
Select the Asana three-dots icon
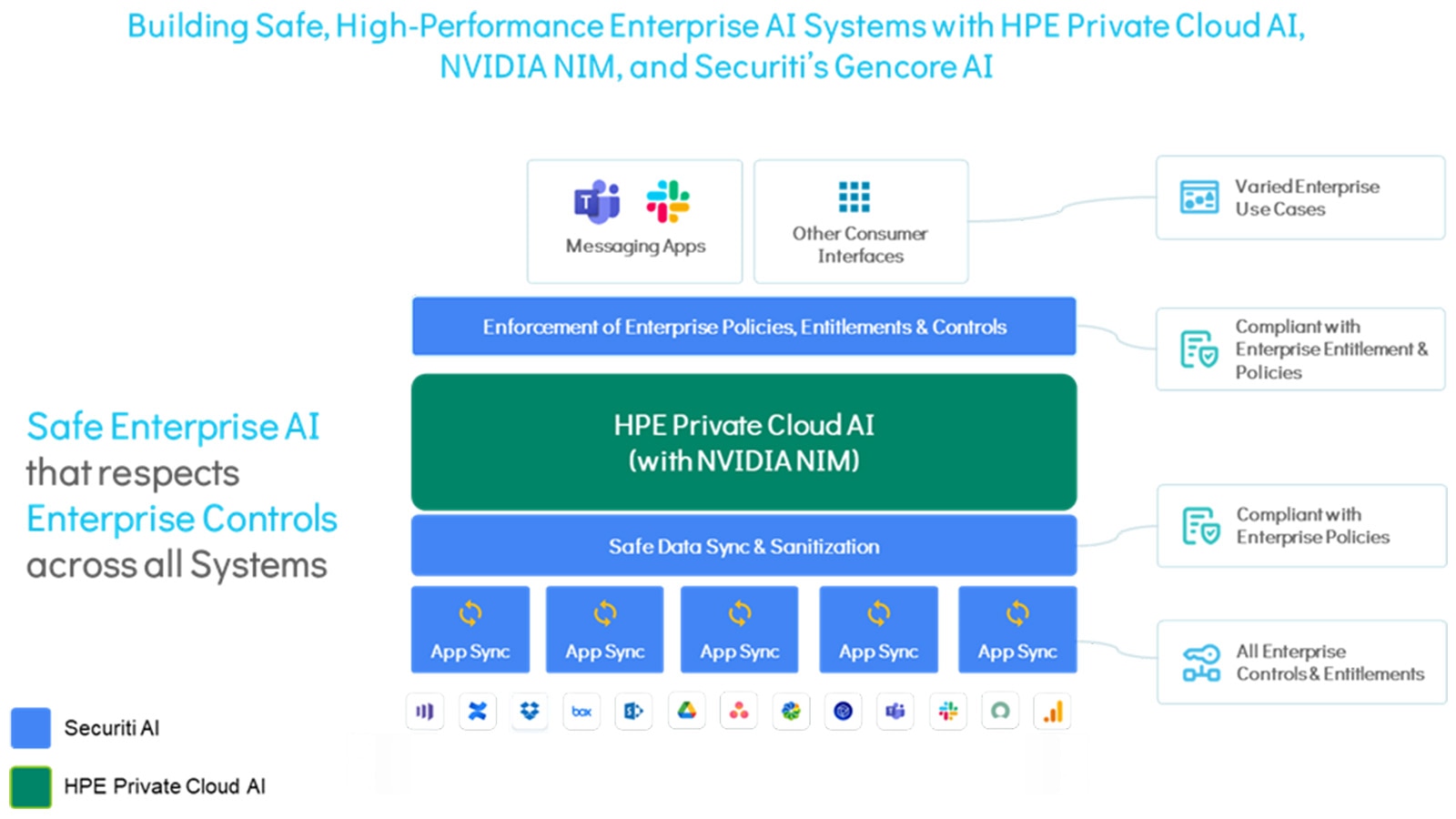click(738, 712)
